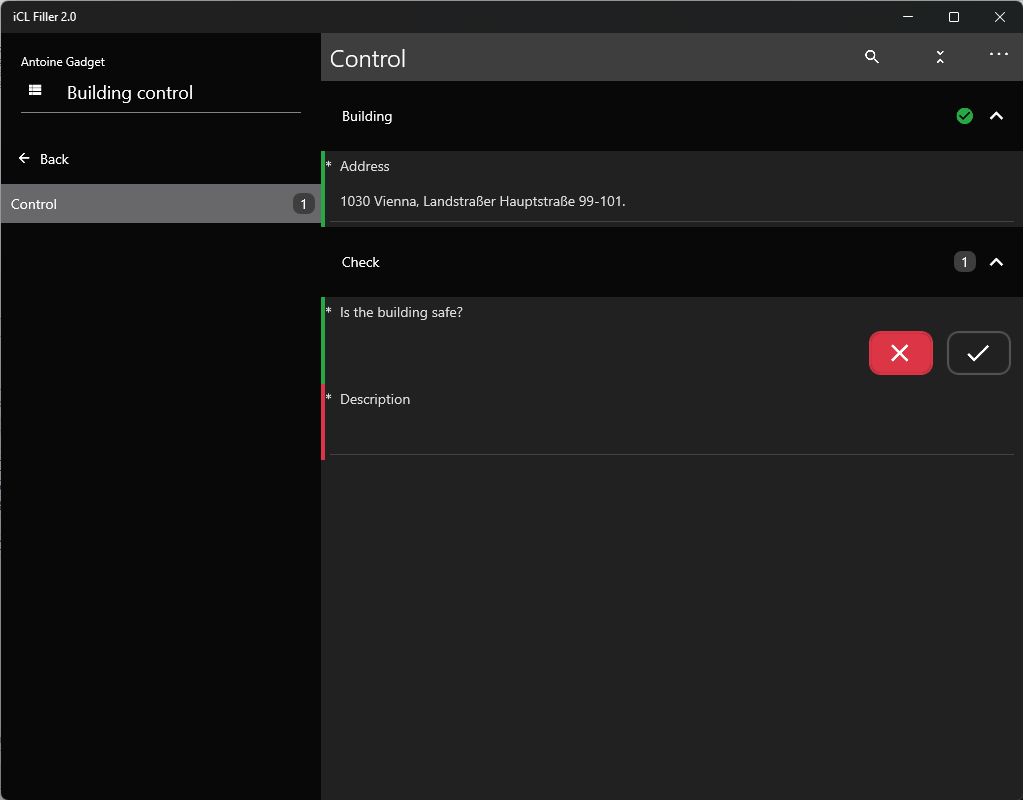Viewport: 1023px width, 800px height.
Task: Collapse the Building section chevron
Action: [x=996, y=116]
